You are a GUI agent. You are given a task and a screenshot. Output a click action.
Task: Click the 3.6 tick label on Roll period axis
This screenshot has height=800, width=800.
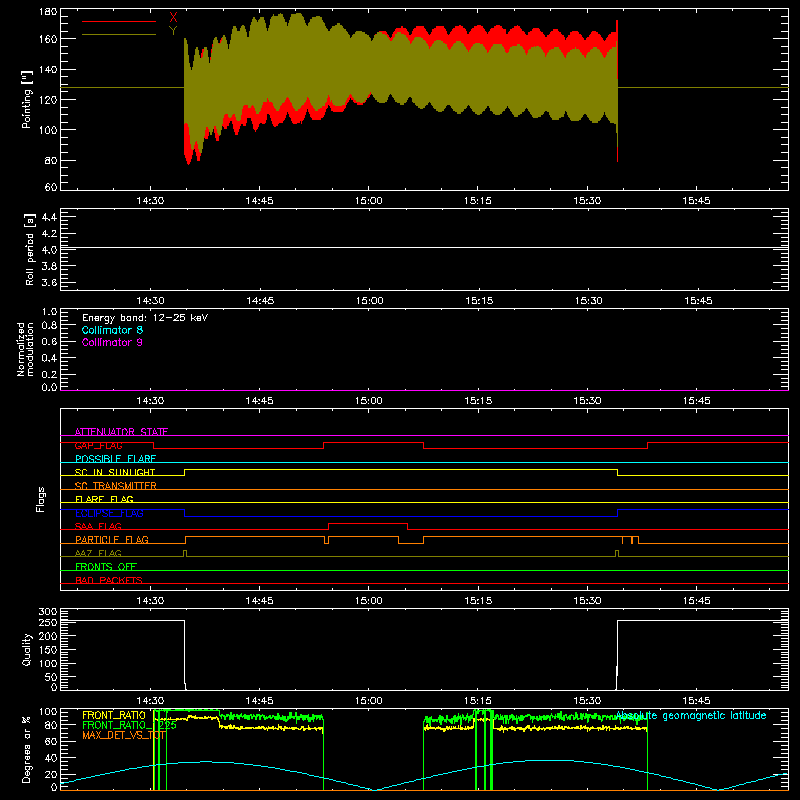pyautogui.click(x=49, y=283)
